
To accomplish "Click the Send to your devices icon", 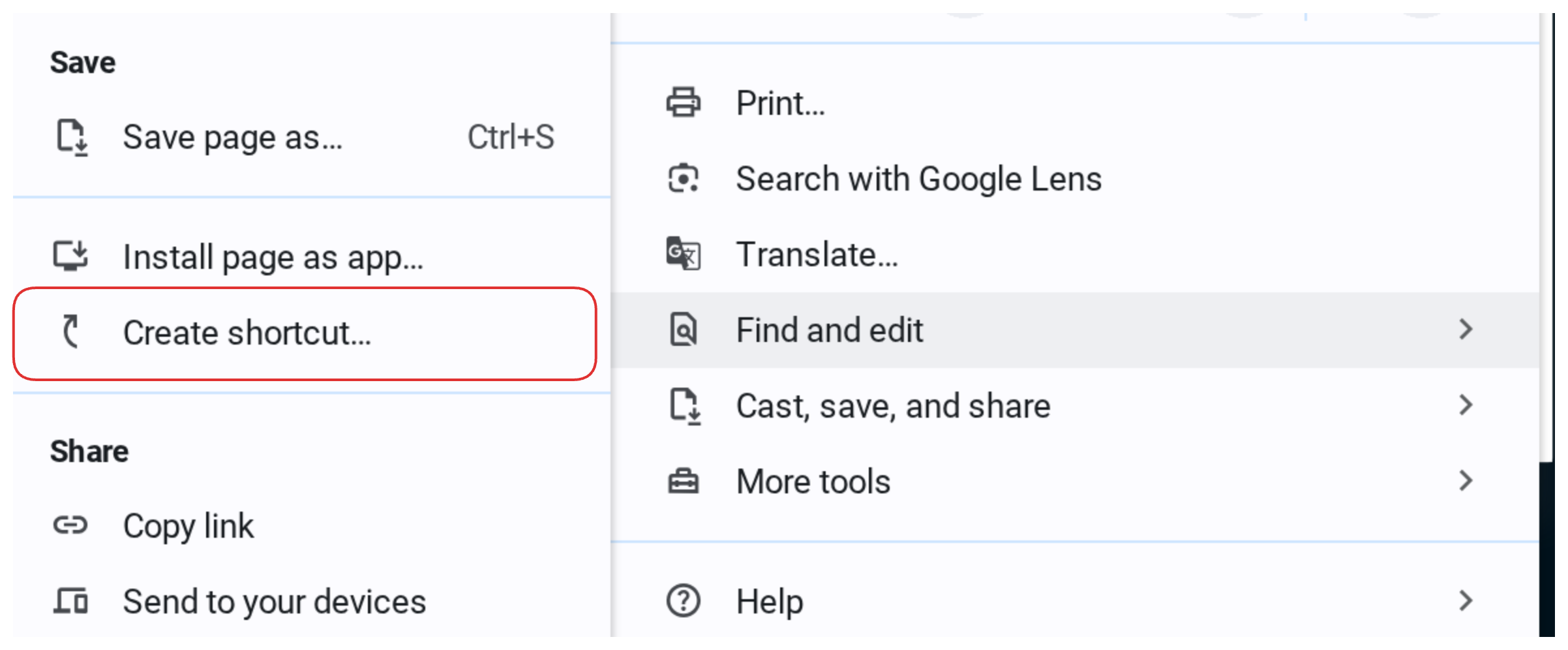I will pyautogui.click(x=70, y=601).
